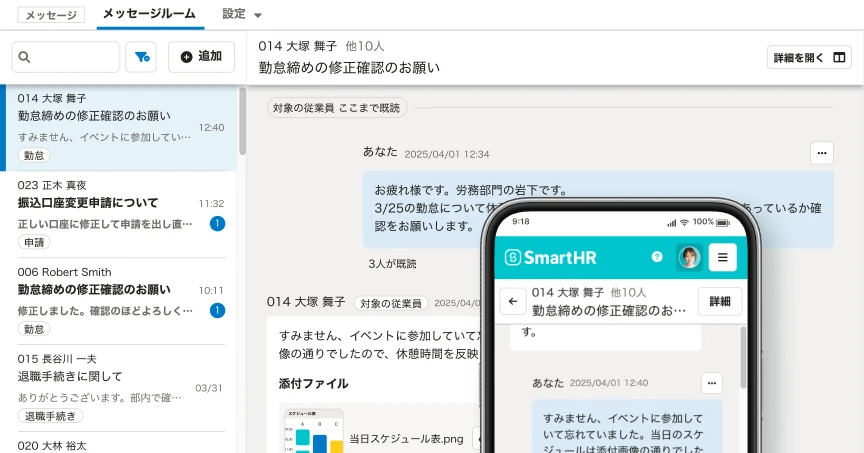Select the メッセージルーム tab

point(149,14)
